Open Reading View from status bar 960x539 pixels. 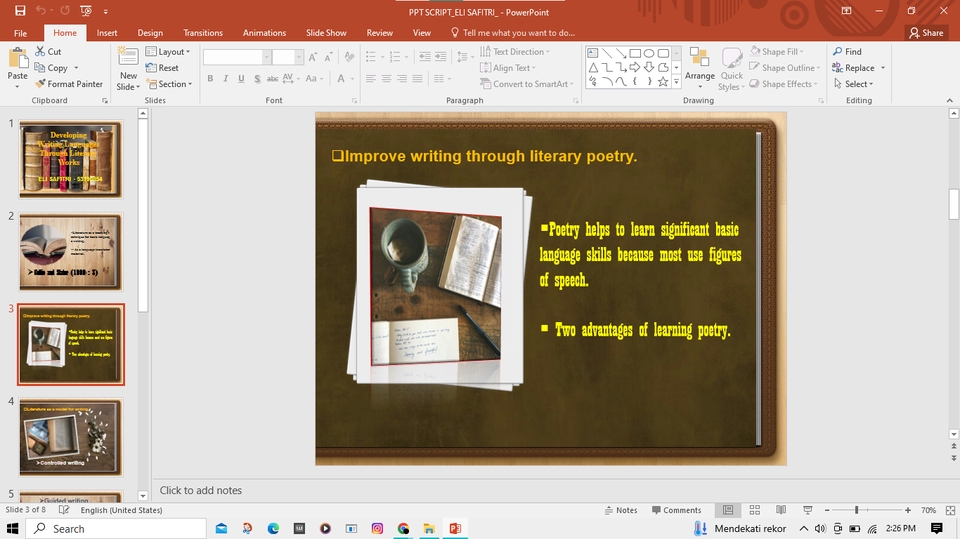point(781,510)
